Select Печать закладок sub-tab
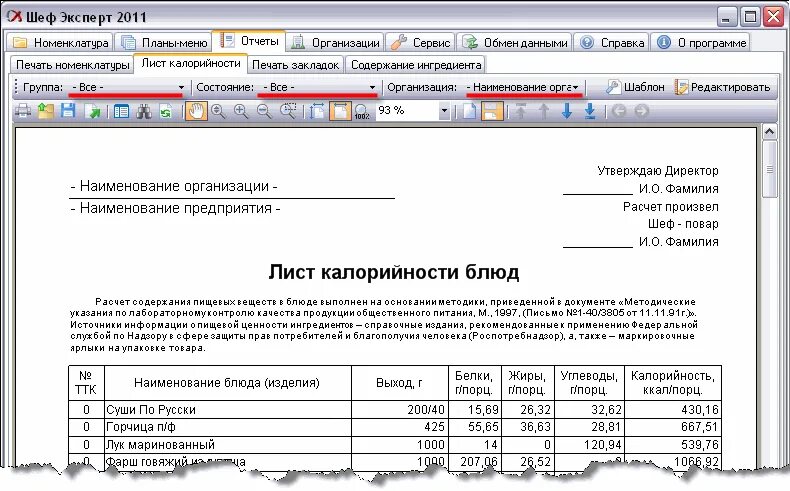Viewport: 790px width, 491px height. 295,65
